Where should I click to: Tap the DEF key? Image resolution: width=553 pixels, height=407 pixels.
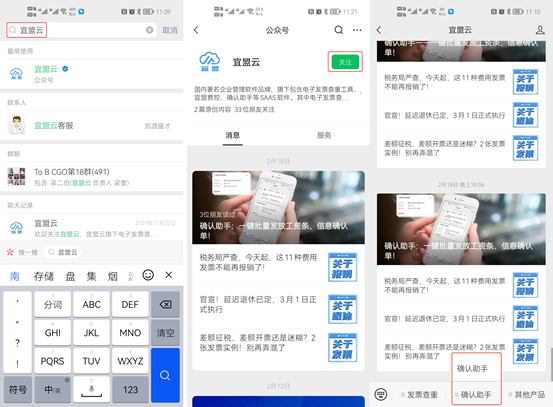[130, 304]
